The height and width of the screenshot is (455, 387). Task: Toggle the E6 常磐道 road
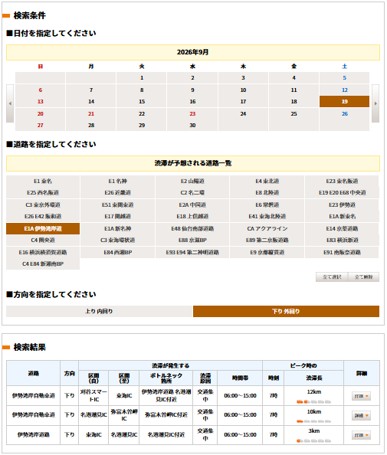267,205
